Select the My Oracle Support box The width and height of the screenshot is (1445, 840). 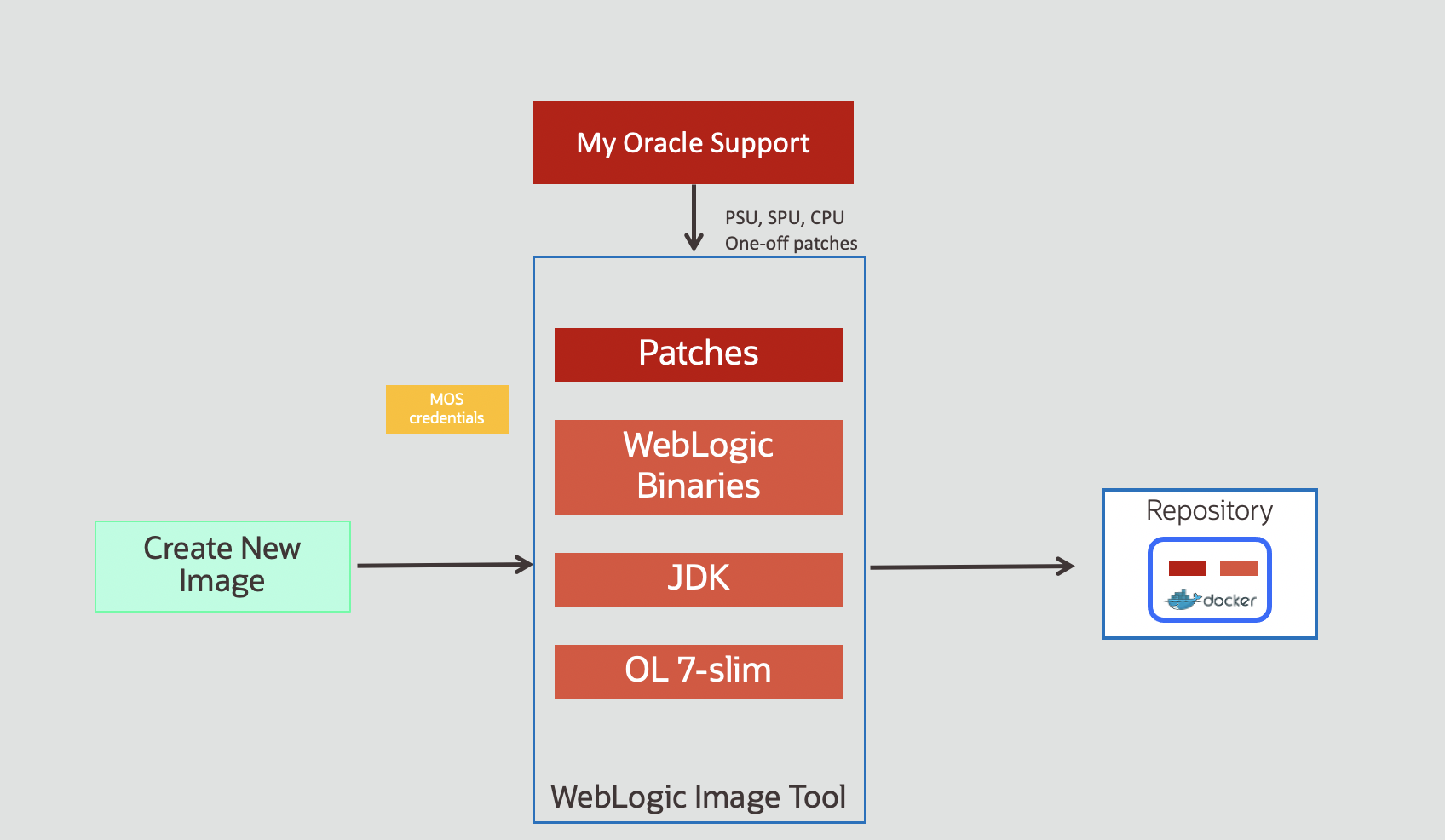pyautogui.click(x=694, y=142)
